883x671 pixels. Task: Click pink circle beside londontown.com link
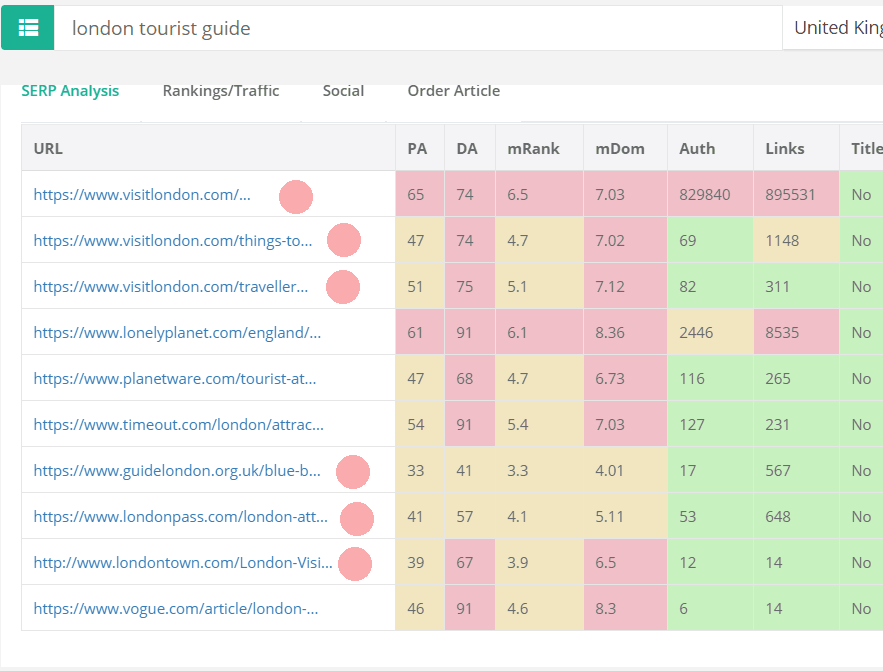click(355, 564)
